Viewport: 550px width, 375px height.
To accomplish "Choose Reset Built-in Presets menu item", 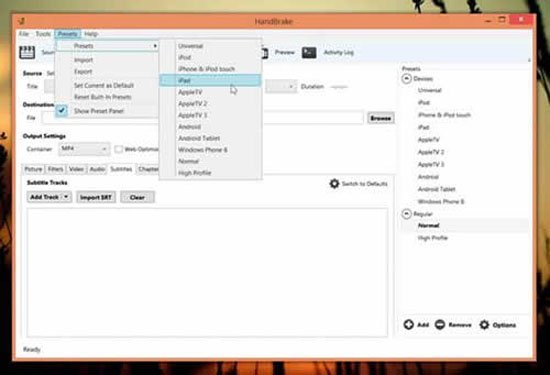I will 103,97.
